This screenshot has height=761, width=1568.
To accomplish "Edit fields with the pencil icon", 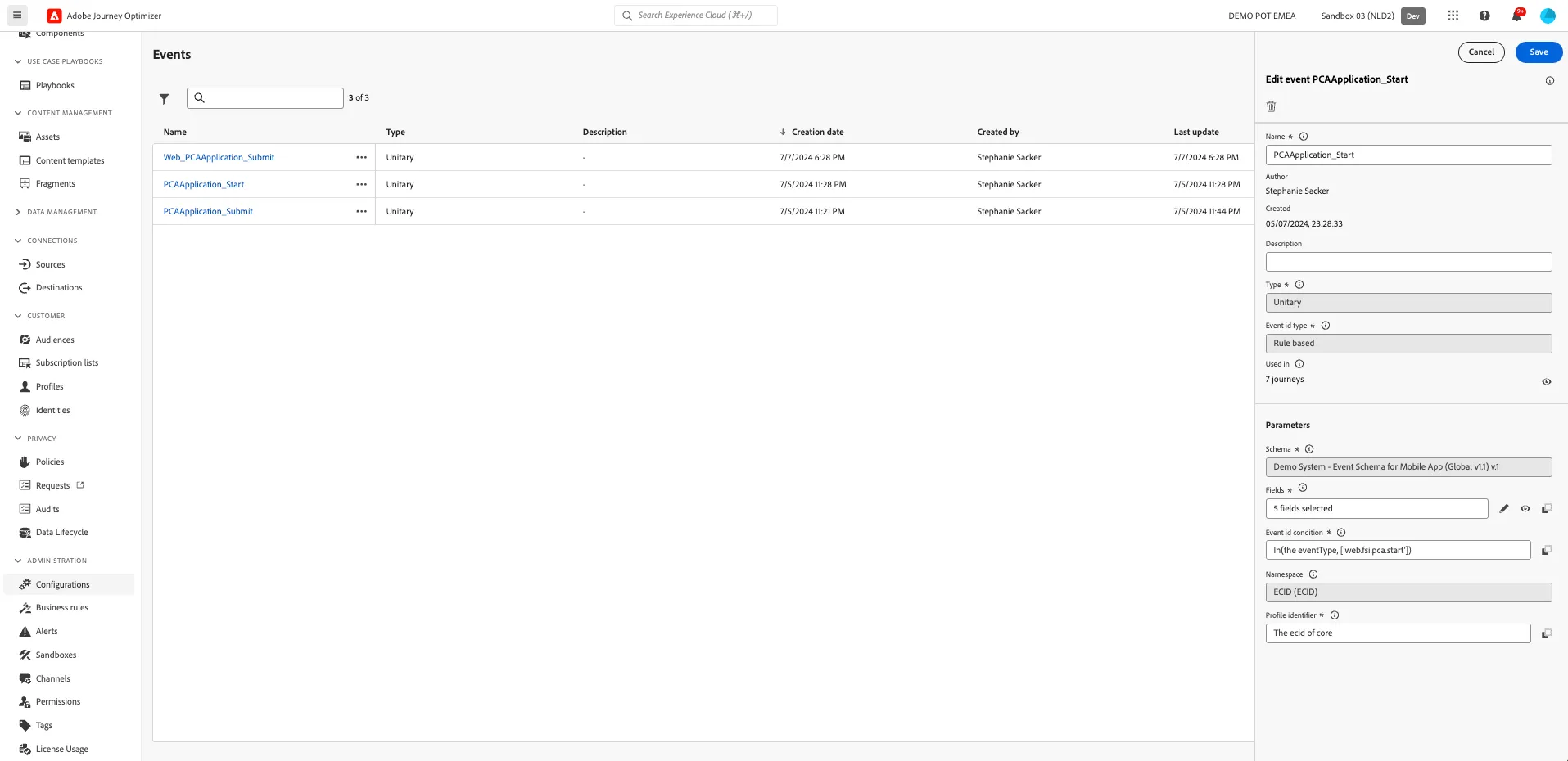I will (x=1504, y=509).
